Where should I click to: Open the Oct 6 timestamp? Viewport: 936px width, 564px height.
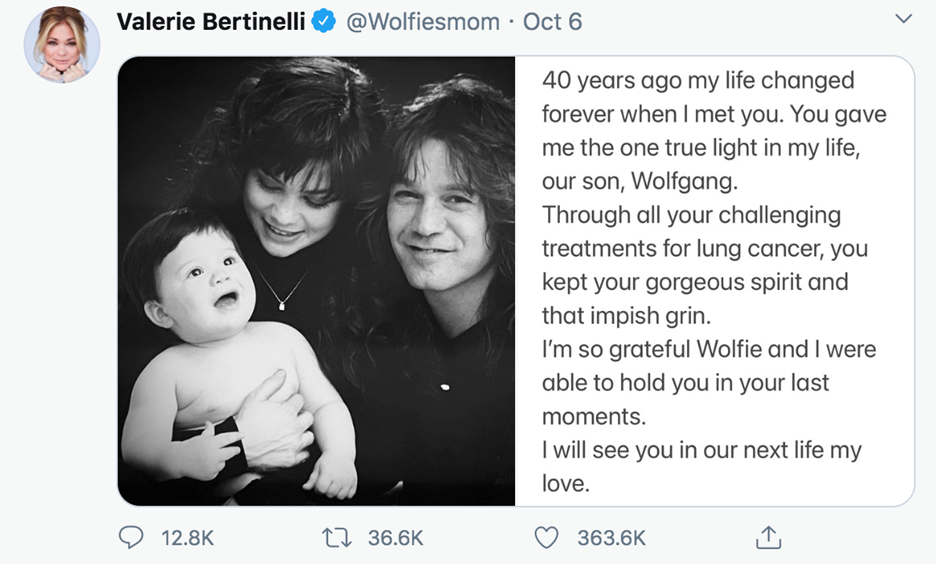click(x=552, y=21)
